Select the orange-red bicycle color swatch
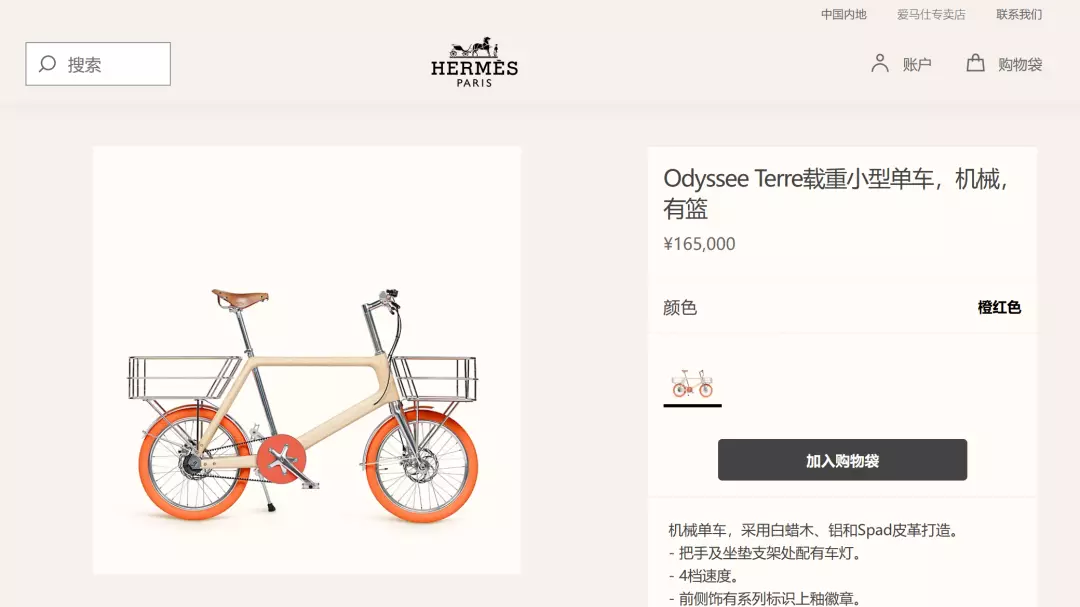 pyautogui.click(x=692, y=383)
